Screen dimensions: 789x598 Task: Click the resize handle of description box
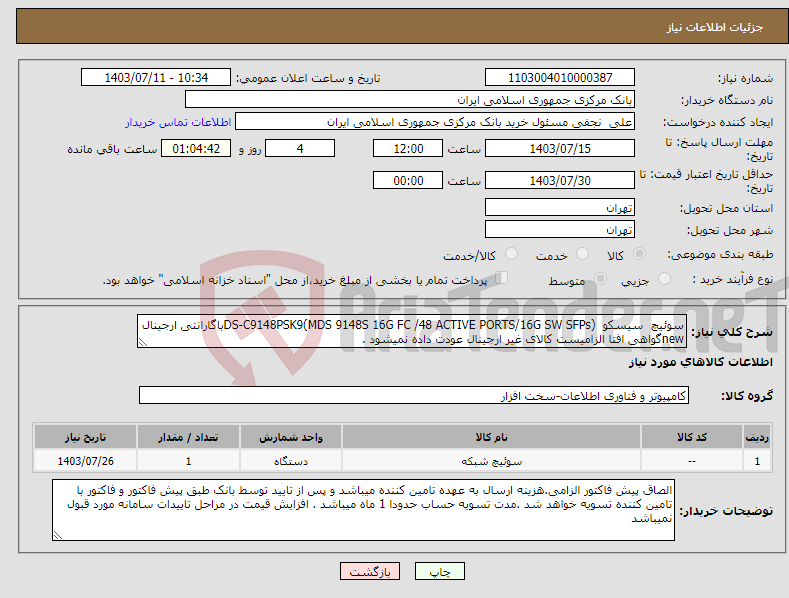point(143,342)
